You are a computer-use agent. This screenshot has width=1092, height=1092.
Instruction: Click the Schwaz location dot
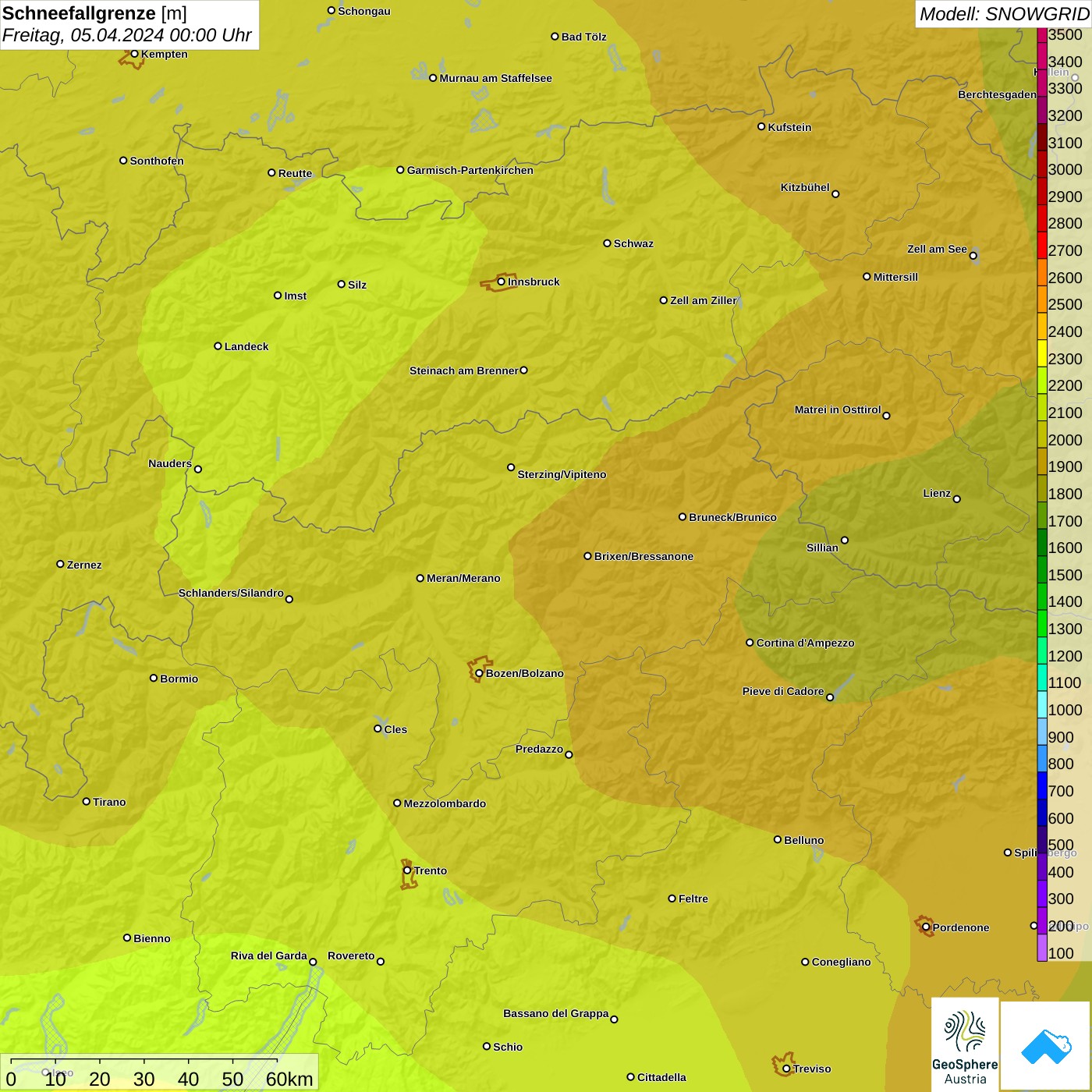pyautogui.click(x=607, y=243)
